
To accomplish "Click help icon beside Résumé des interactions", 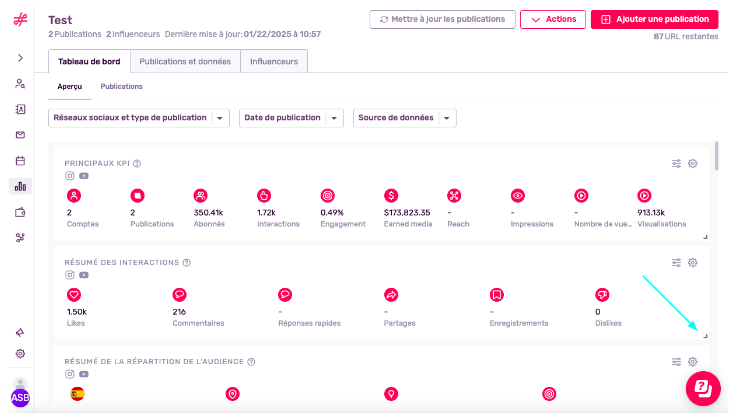I will 187,263.
